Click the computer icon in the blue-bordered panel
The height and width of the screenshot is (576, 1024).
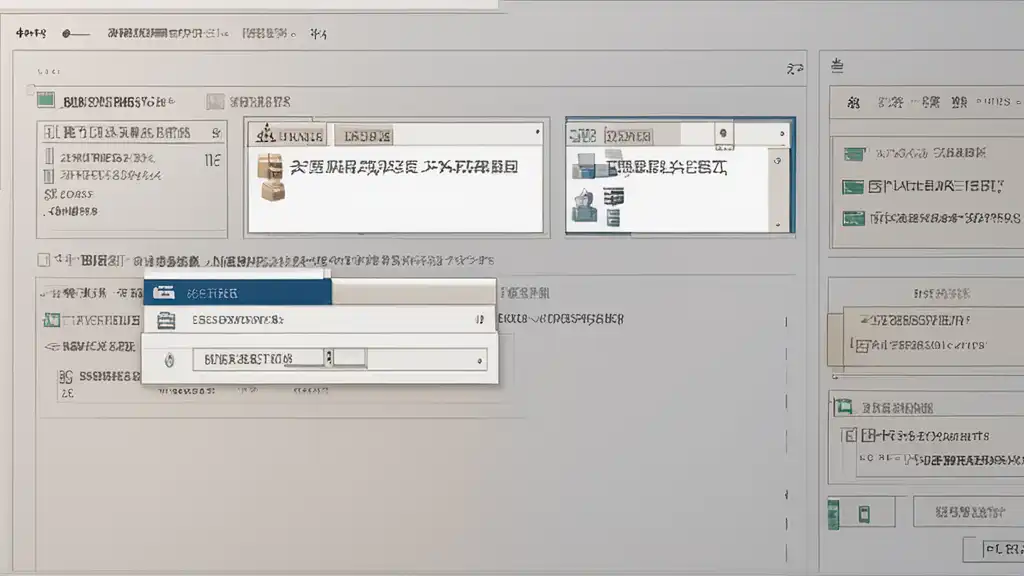[584, 166]
